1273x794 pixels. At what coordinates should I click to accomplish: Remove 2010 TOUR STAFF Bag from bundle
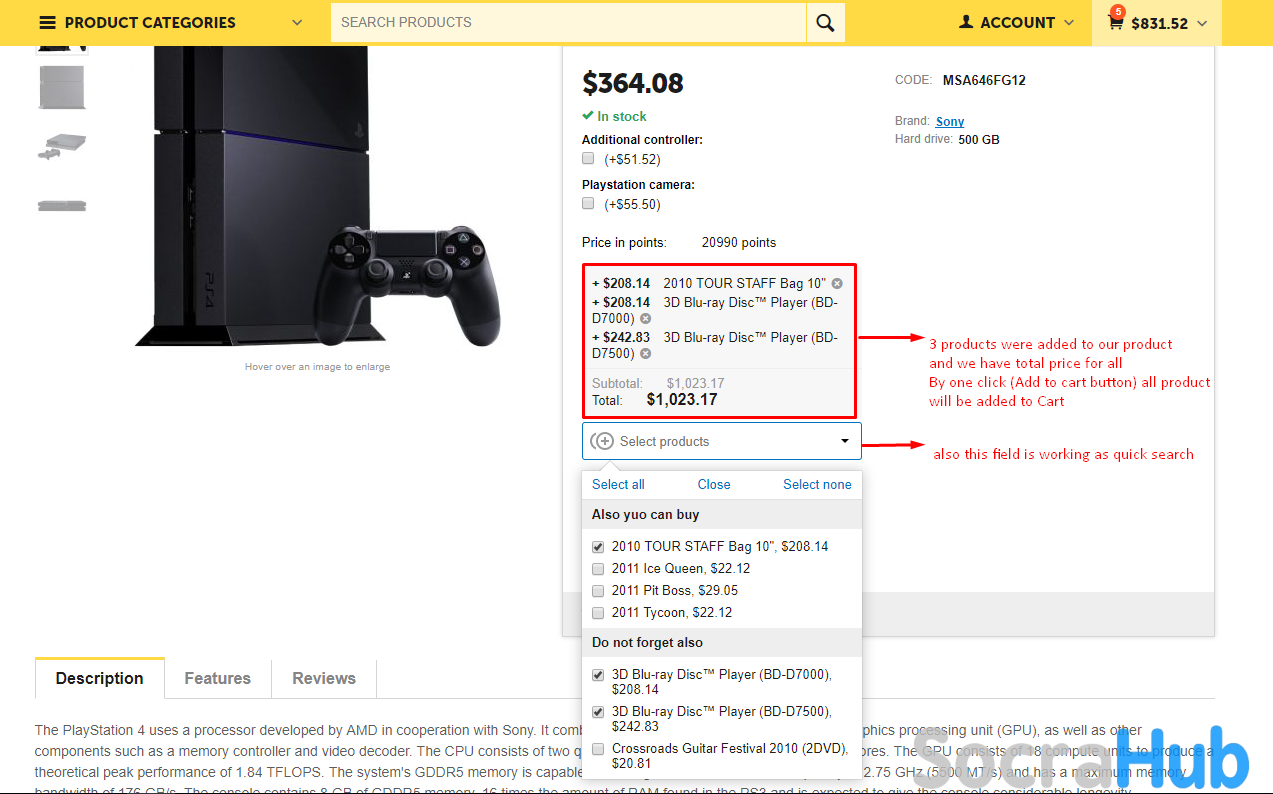click(837, 284)
